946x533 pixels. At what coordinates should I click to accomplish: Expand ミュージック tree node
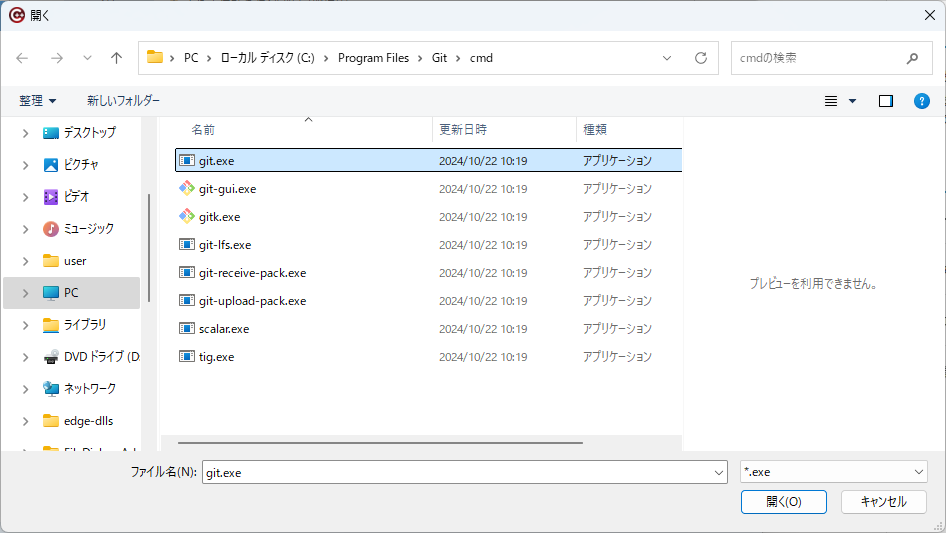(x=25, y=229)
